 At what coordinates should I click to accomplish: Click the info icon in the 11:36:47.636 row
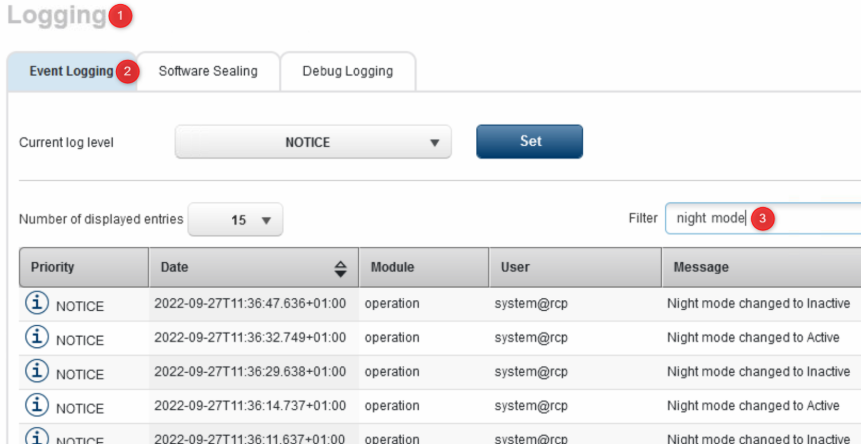point(37,303)
